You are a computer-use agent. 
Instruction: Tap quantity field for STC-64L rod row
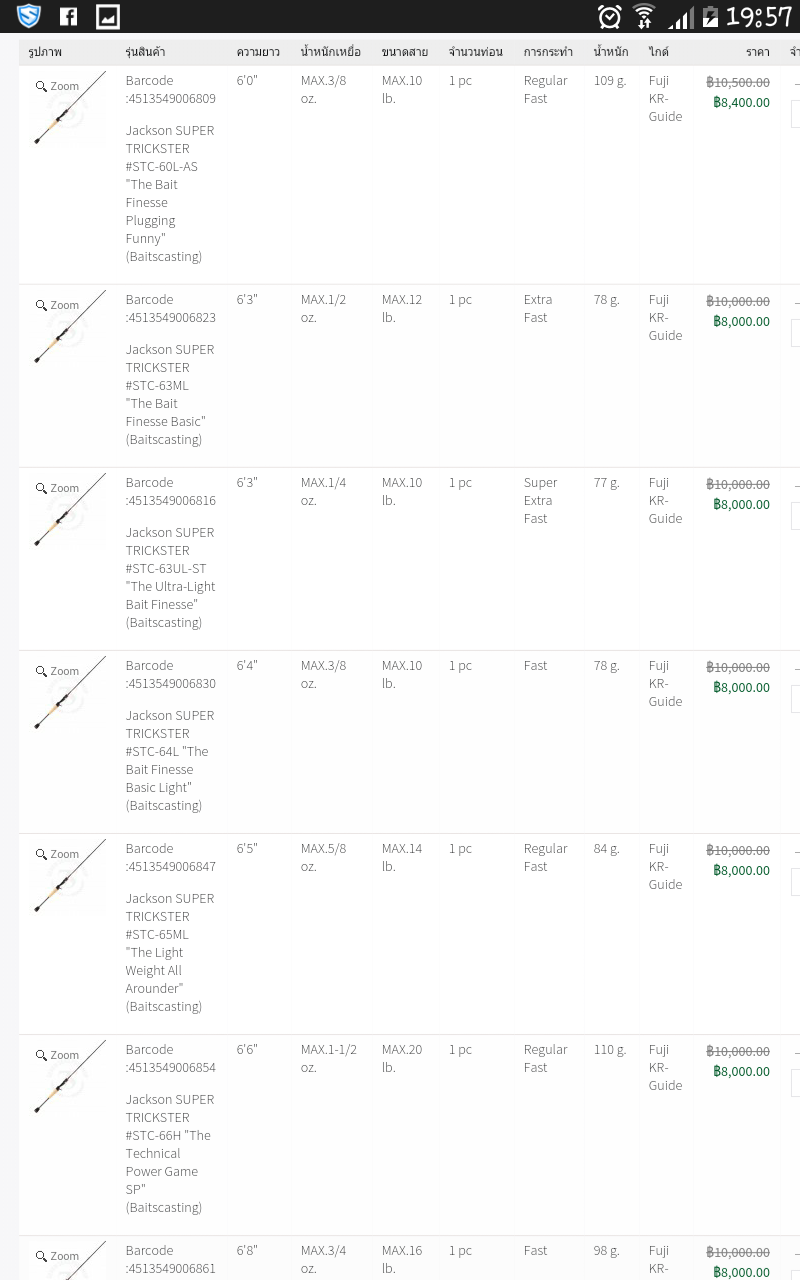[x=795, y=699]
